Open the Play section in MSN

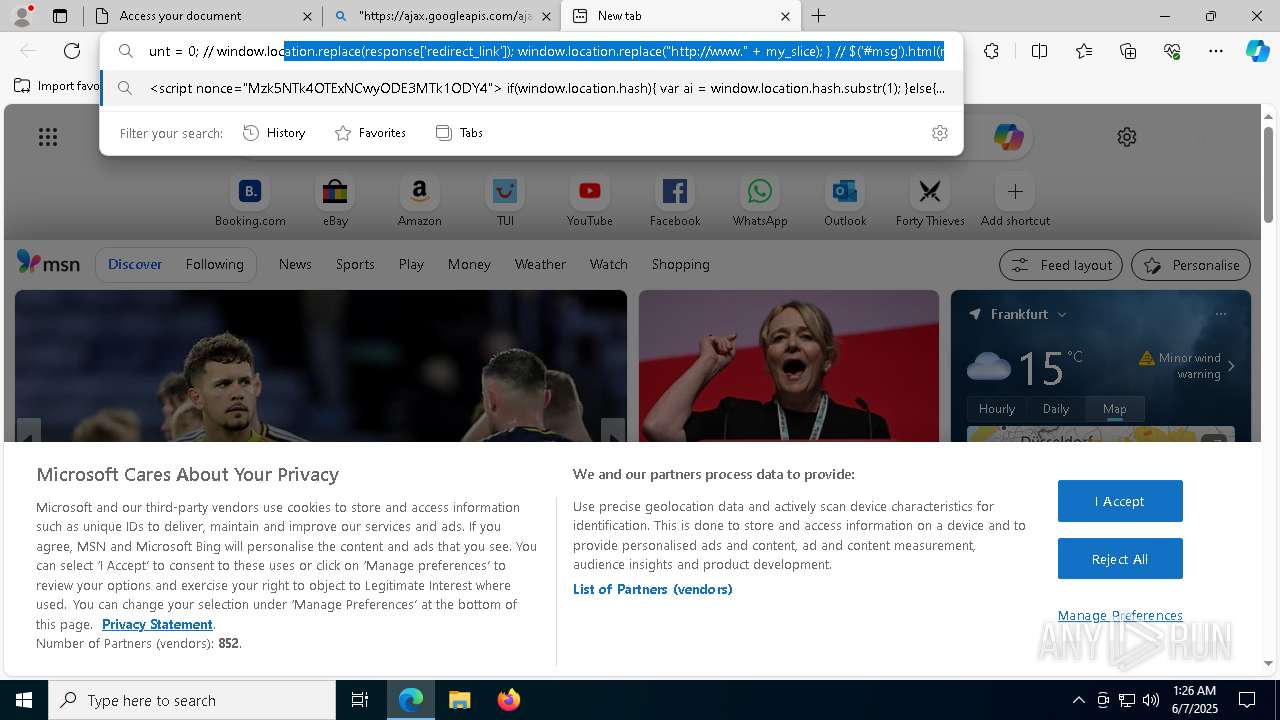click(x=411, y=264)
